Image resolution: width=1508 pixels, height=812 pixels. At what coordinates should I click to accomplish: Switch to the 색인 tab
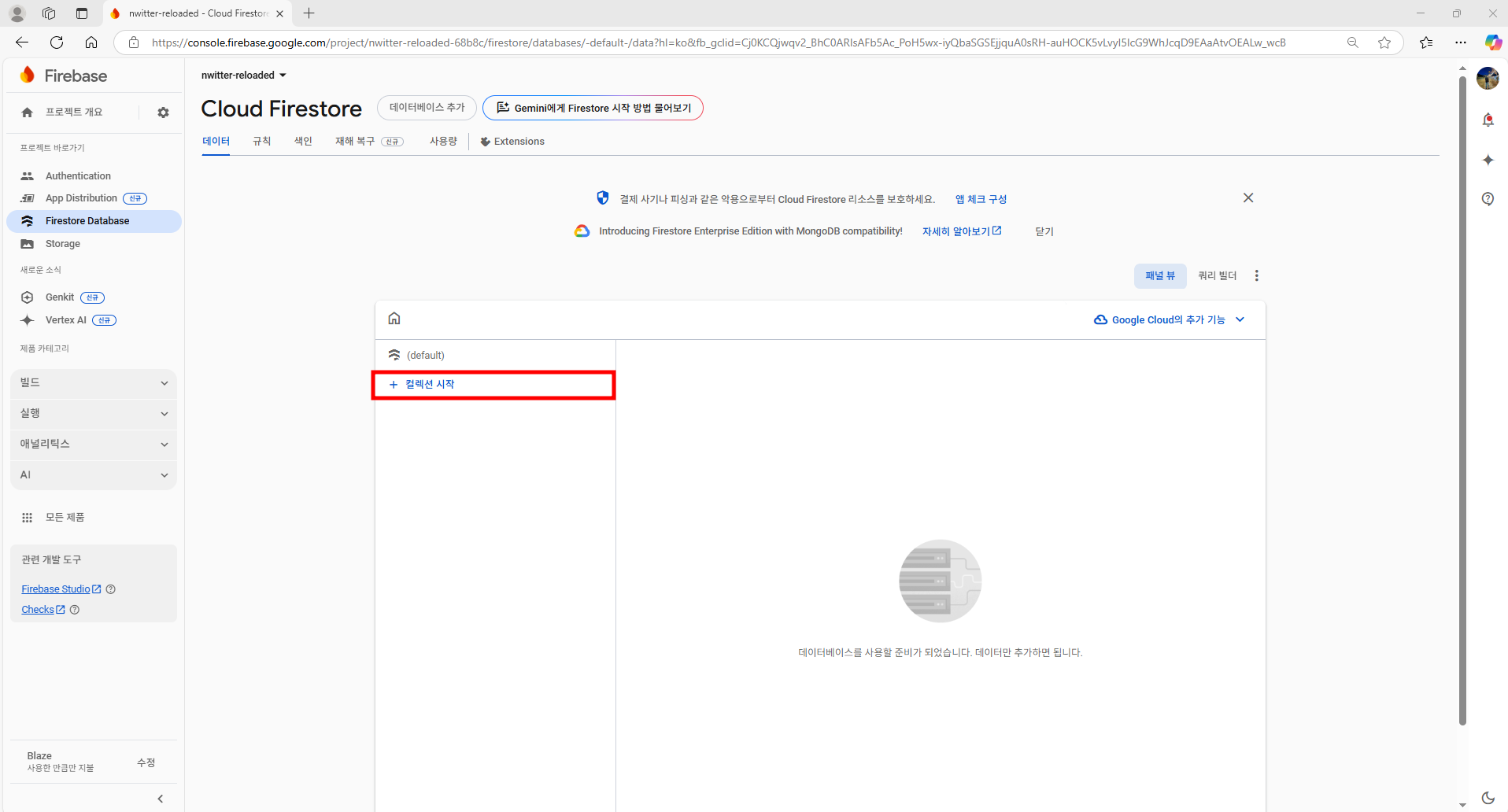(x=303, y=142)
